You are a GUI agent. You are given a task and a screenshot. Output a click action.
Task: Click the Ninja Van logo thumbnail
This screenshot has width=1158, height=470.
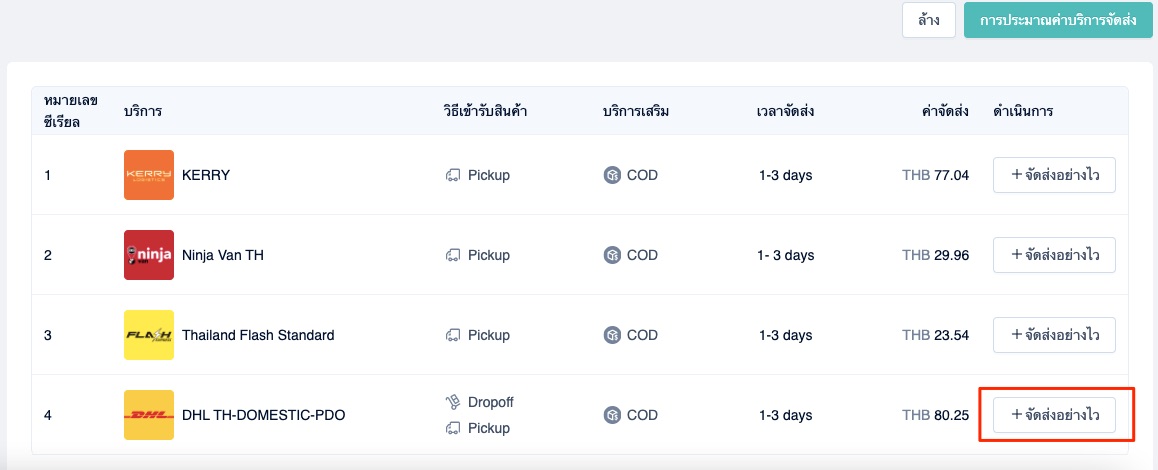coord(149,255)
